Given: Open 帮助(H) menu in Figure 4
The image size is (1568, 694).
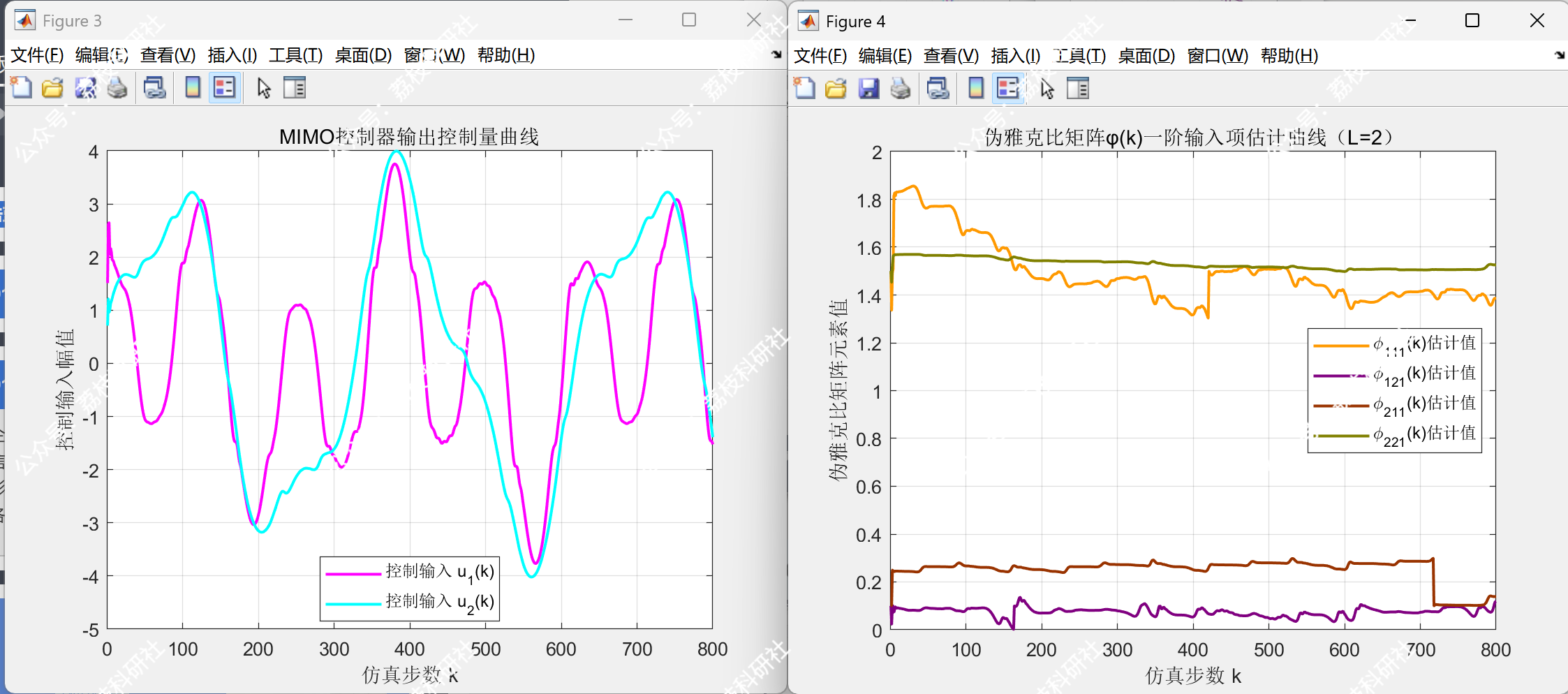Looking at the screenshot, I should point(1289,56).
